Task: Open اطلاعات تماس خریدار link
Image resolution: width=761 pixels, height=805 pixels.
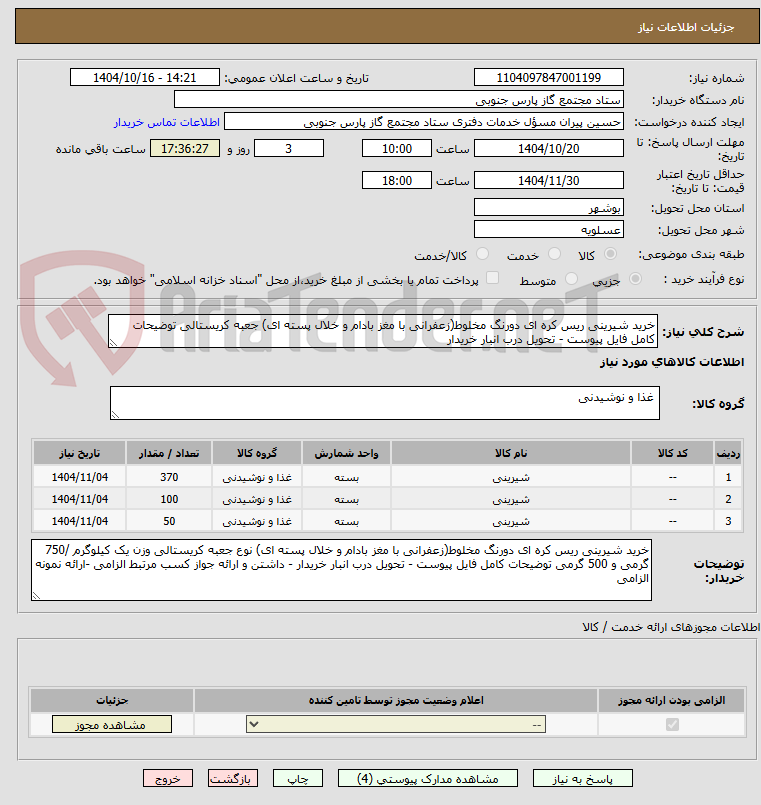Action: pos(167,122)
